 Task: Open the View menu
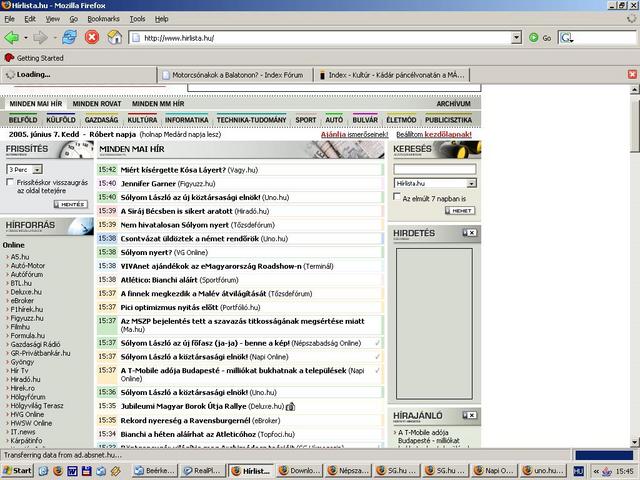click(53, 19)
